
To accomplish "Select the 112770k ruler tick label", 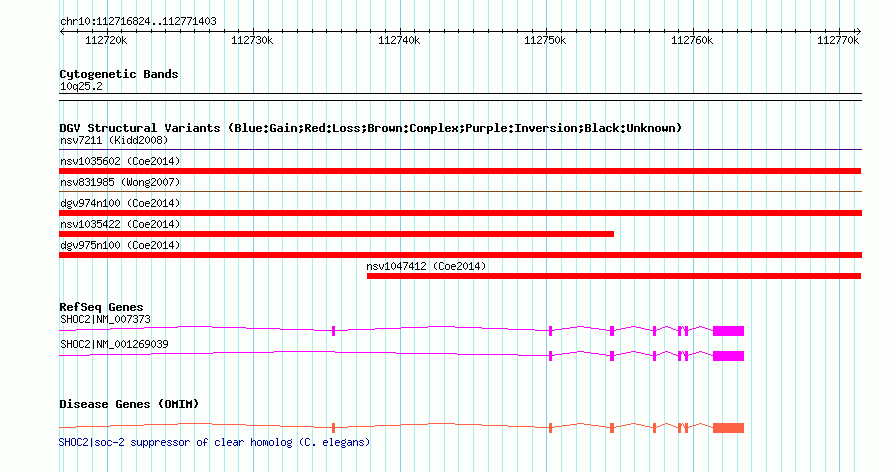I will tap(838, 40).
